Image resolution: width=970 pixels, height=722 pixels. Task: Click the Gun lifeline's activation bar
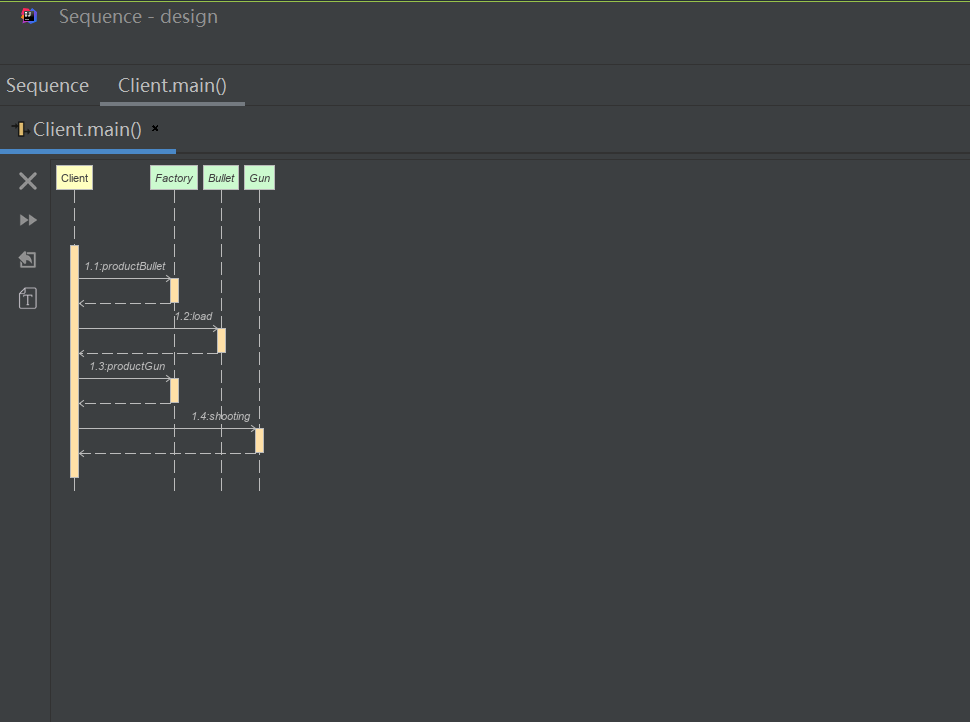pyautogui.click(x=259, y=440)
